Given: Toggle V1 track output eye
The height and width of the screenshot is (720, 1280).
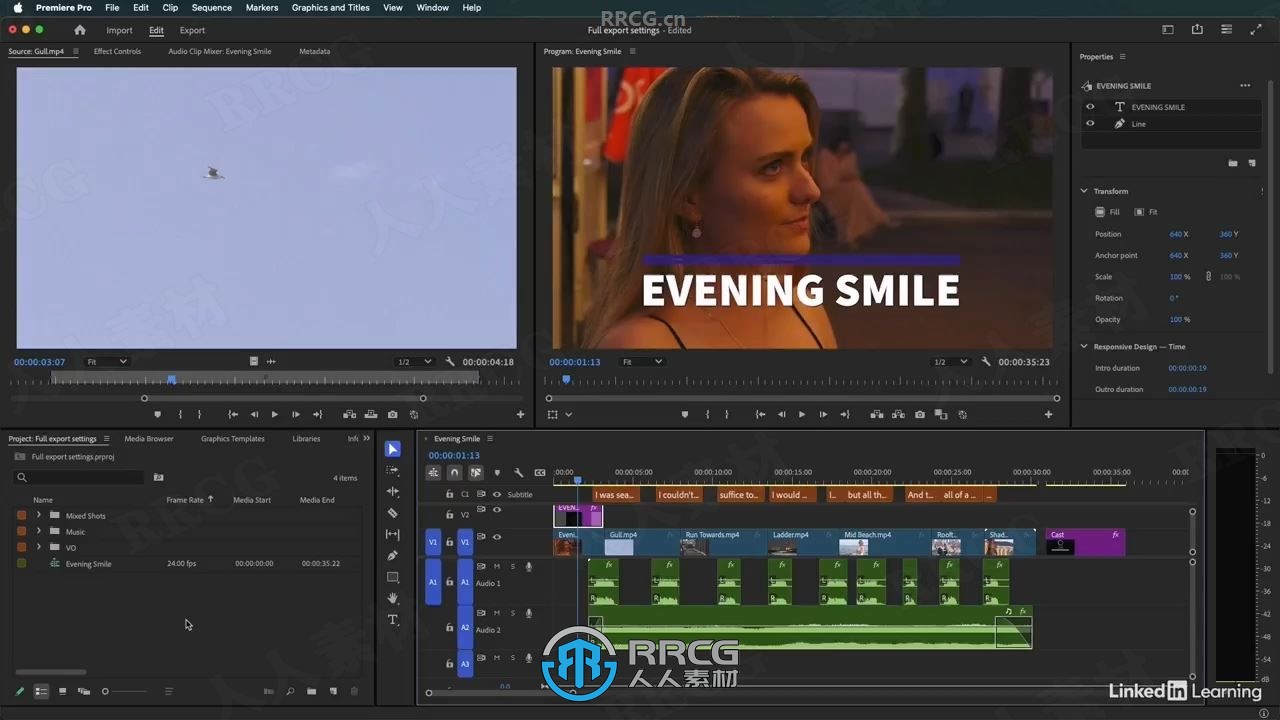Looking at the screenshot, I should coord(497,537).
